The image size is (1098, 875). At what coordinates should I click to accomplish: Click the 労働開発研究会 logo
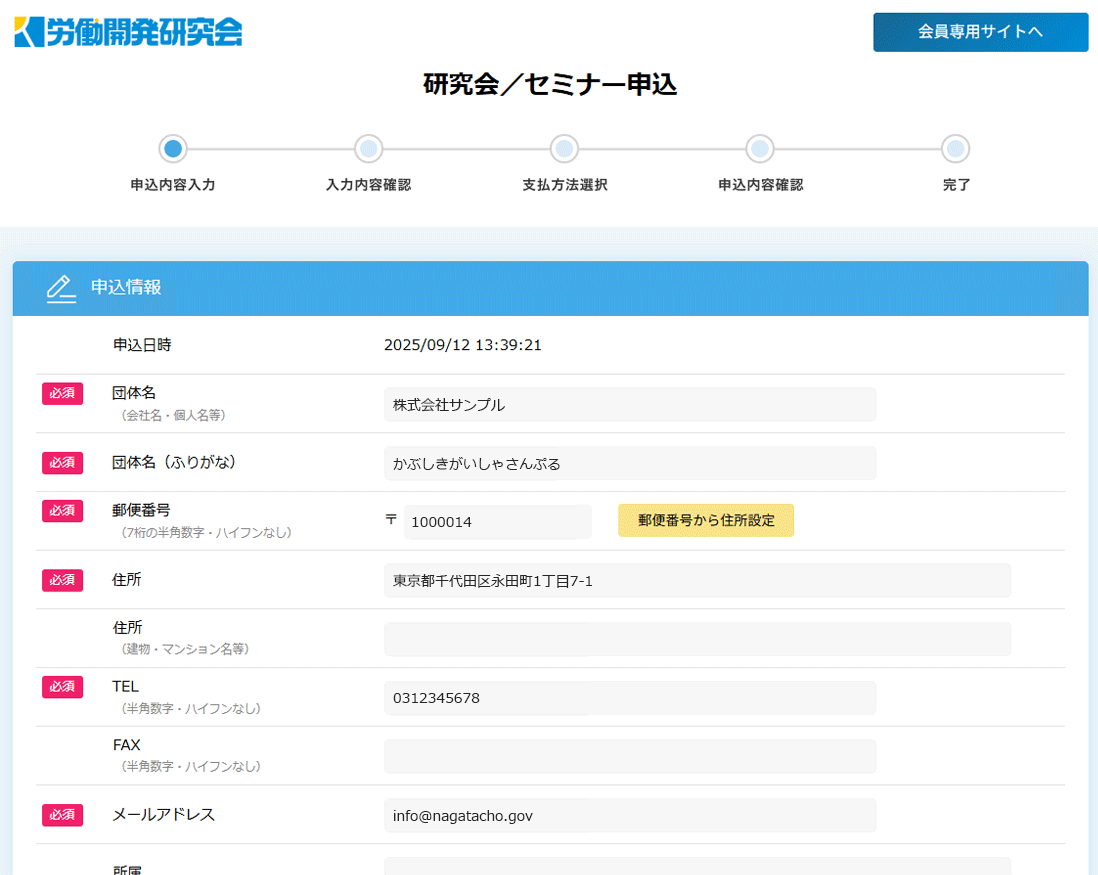pos(128,32)
